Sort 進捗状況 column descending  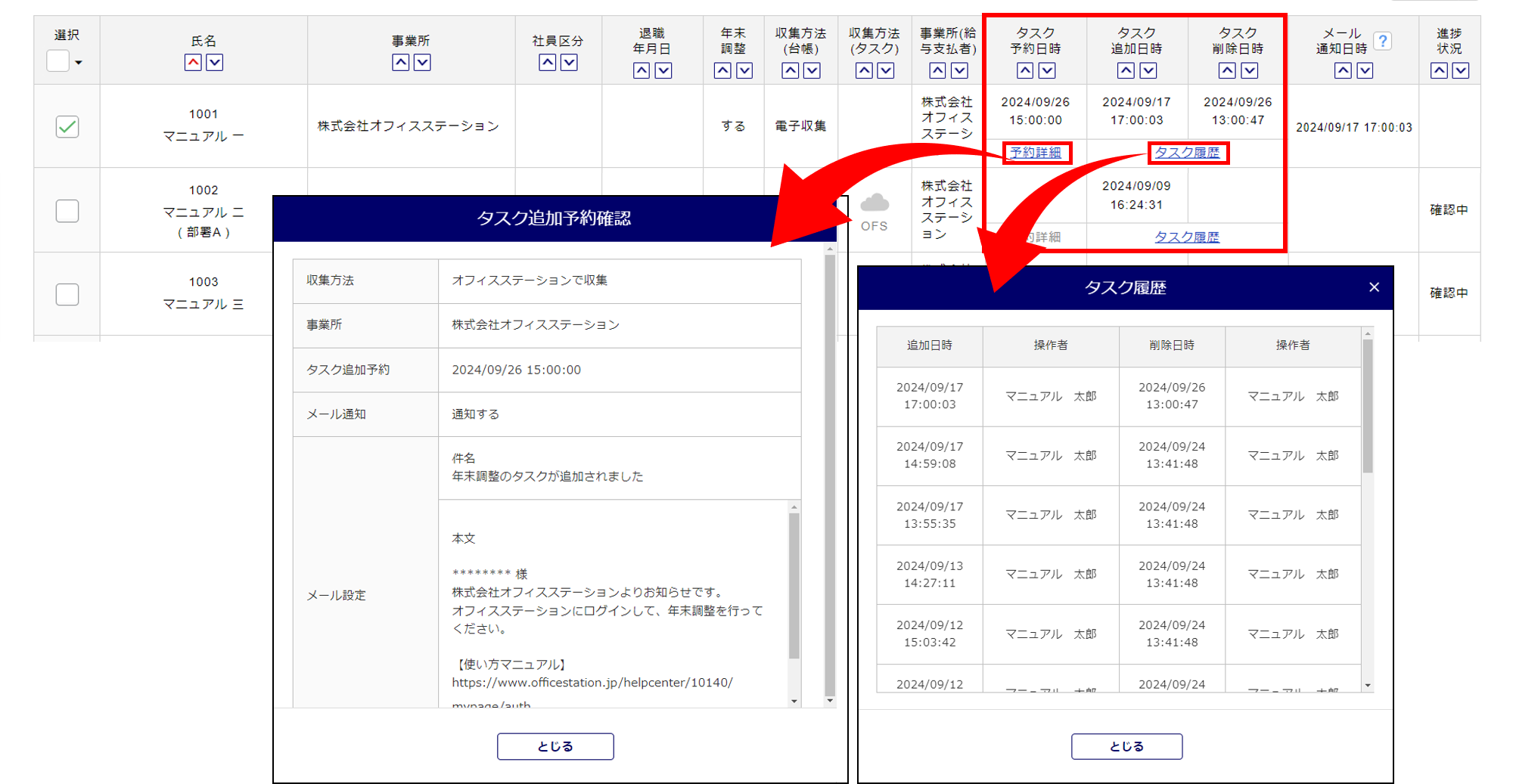(1461, 70)
